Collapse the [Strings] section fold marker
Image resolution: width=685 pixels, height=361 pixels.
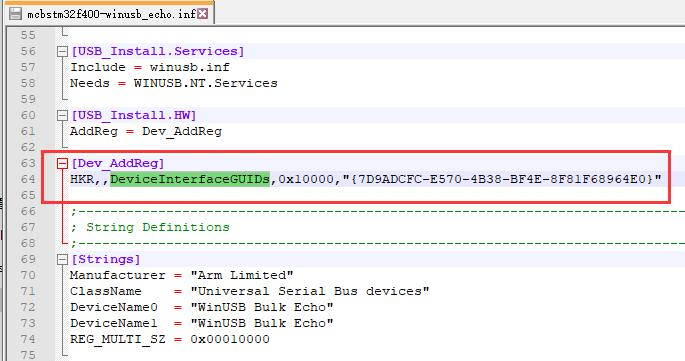tap(62, 260)
